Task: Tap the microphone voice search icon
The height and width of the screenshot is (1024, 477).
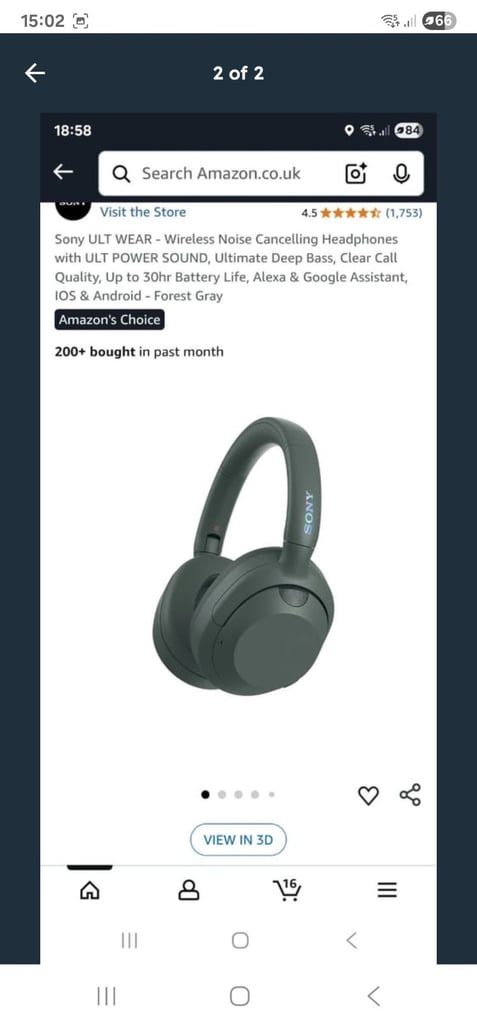Action: coord(401,173)
